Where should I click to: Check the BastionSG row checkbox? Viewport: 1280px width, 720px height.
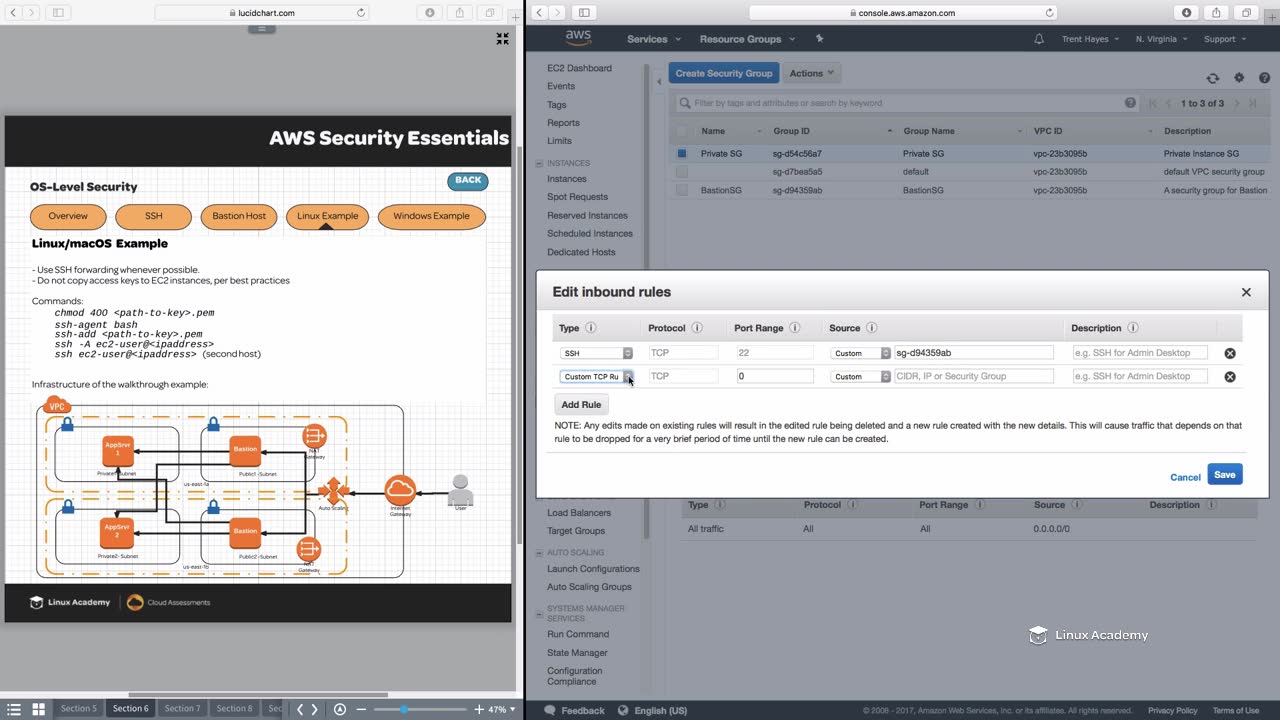(682, 190)
